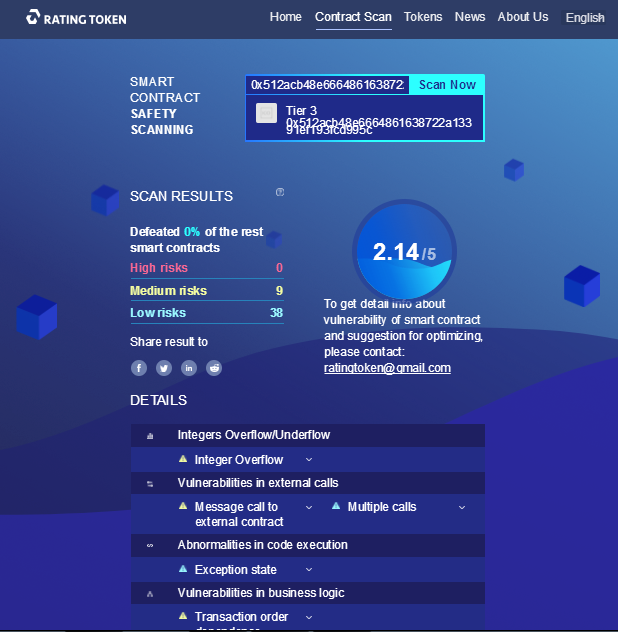Image resolution: width=618 pixels, height=632 pixels.
Task: Click the Abnormalities in code execution header
Action: [308, 545]
